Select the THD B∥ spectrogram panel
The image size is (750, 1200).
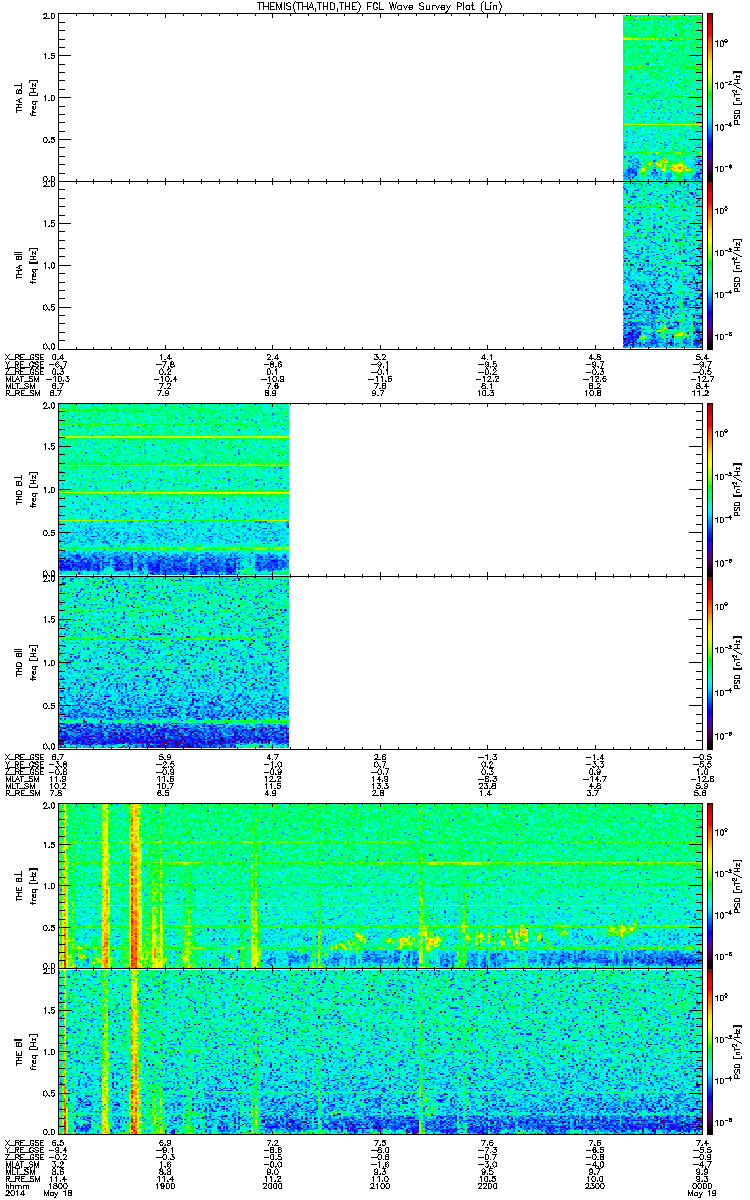380,660
